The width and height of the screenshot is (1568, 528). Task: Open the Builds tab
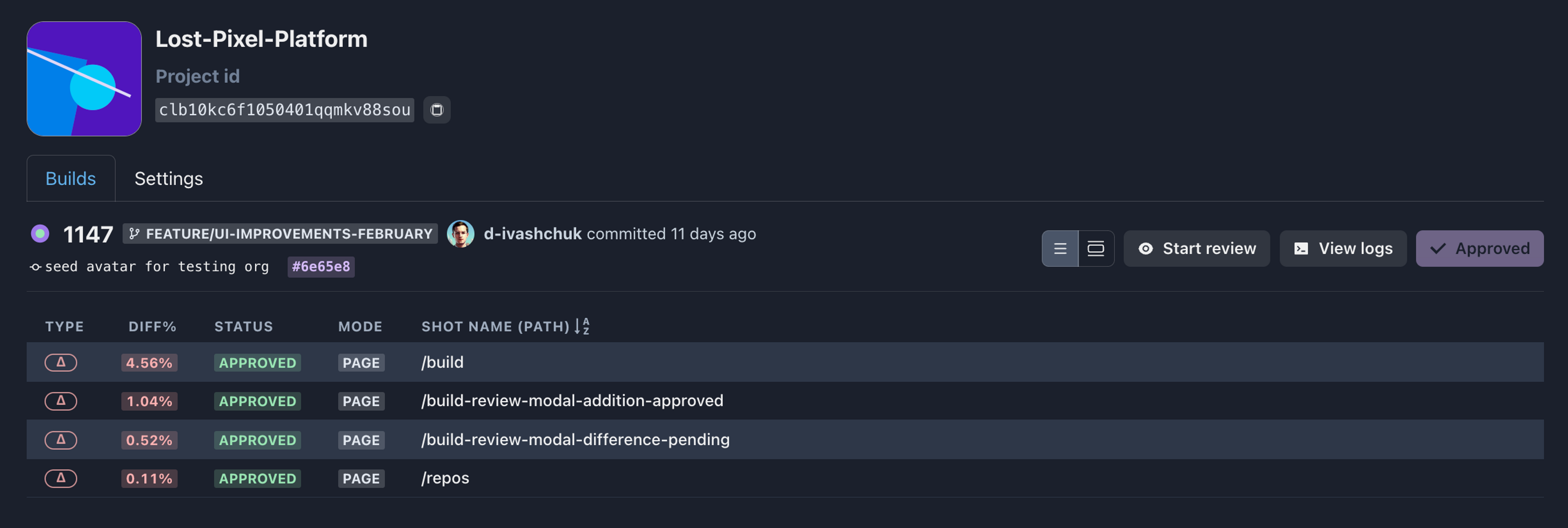point(71,179)
